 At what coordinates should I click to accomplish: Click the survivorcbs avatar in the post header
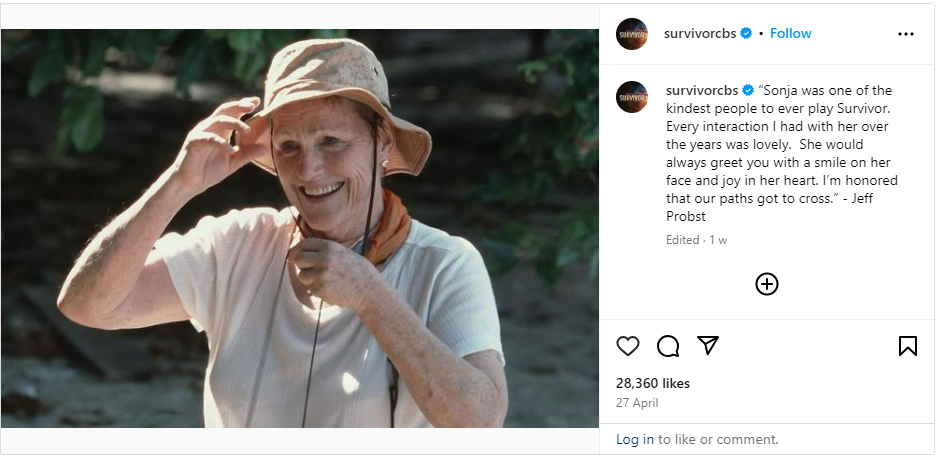pyautogui.click(x=632, y=34)
